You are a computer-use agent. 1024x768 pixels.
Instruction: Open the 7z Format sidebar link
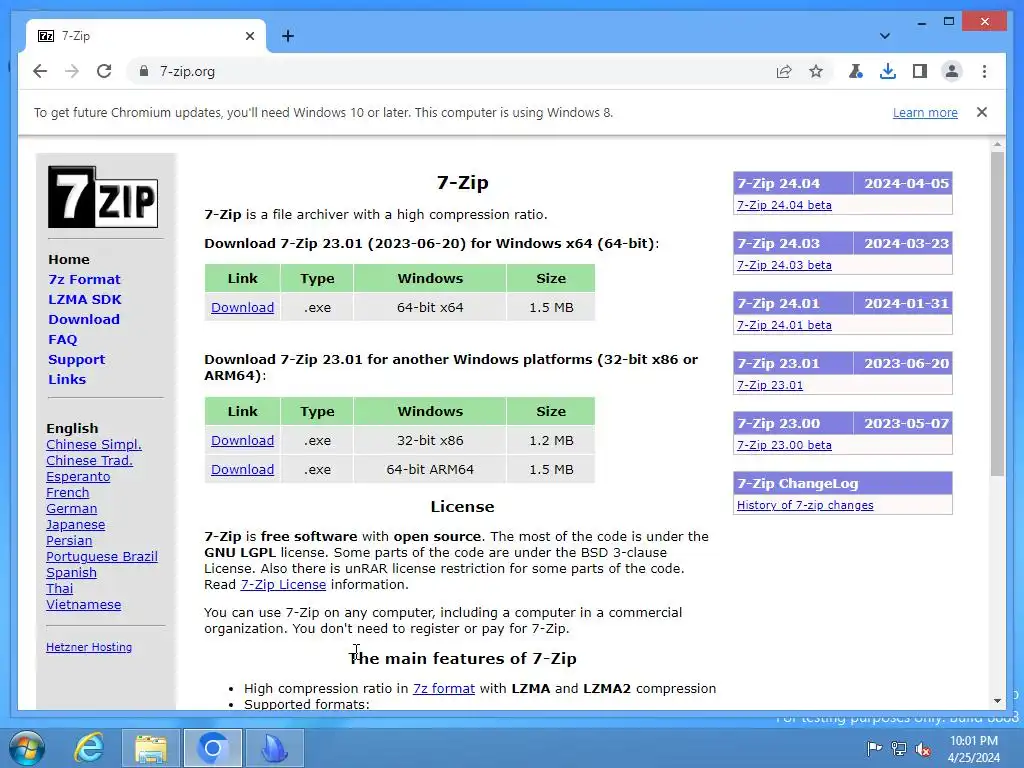point(84,280)
